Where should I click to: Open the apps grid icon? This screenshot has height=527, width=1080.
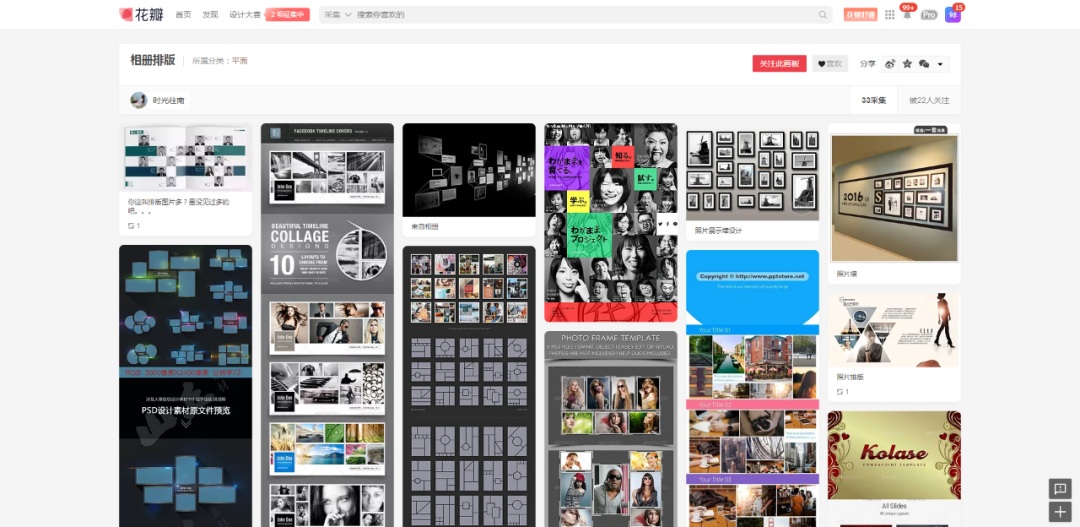coord(890,15)
